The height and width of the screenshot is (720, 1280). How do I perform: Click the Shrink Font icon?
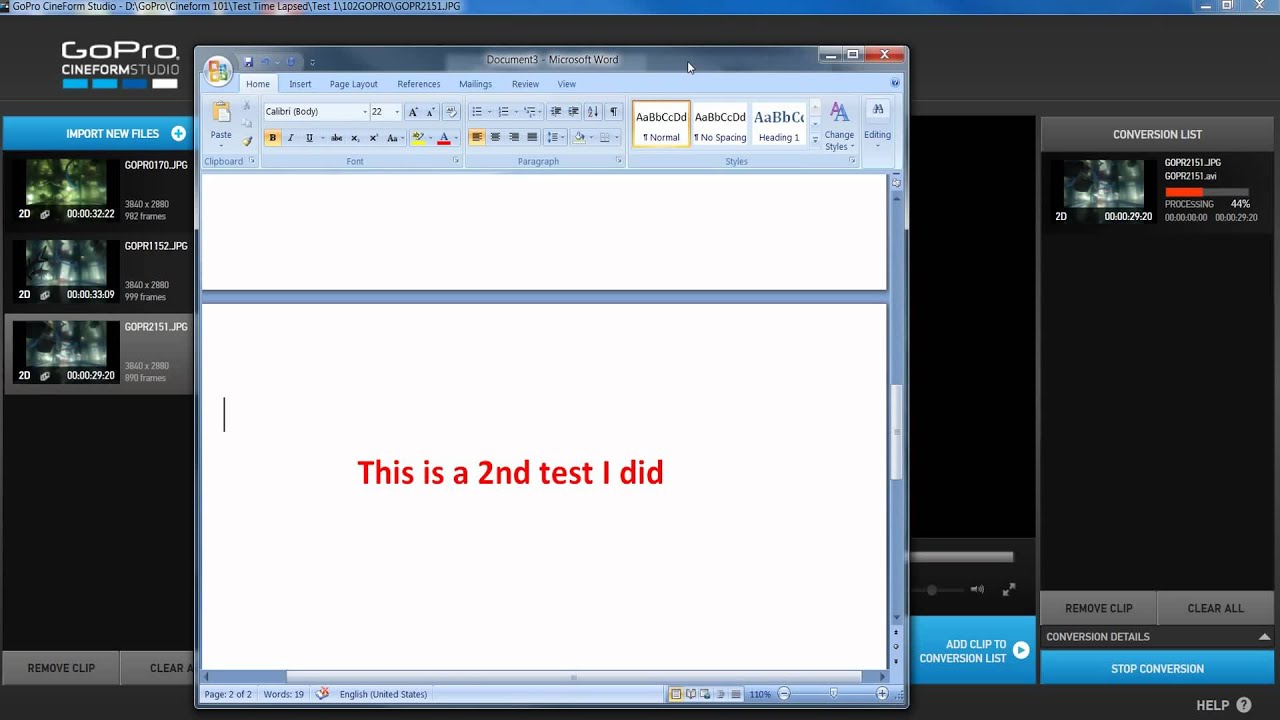point(431,112)
